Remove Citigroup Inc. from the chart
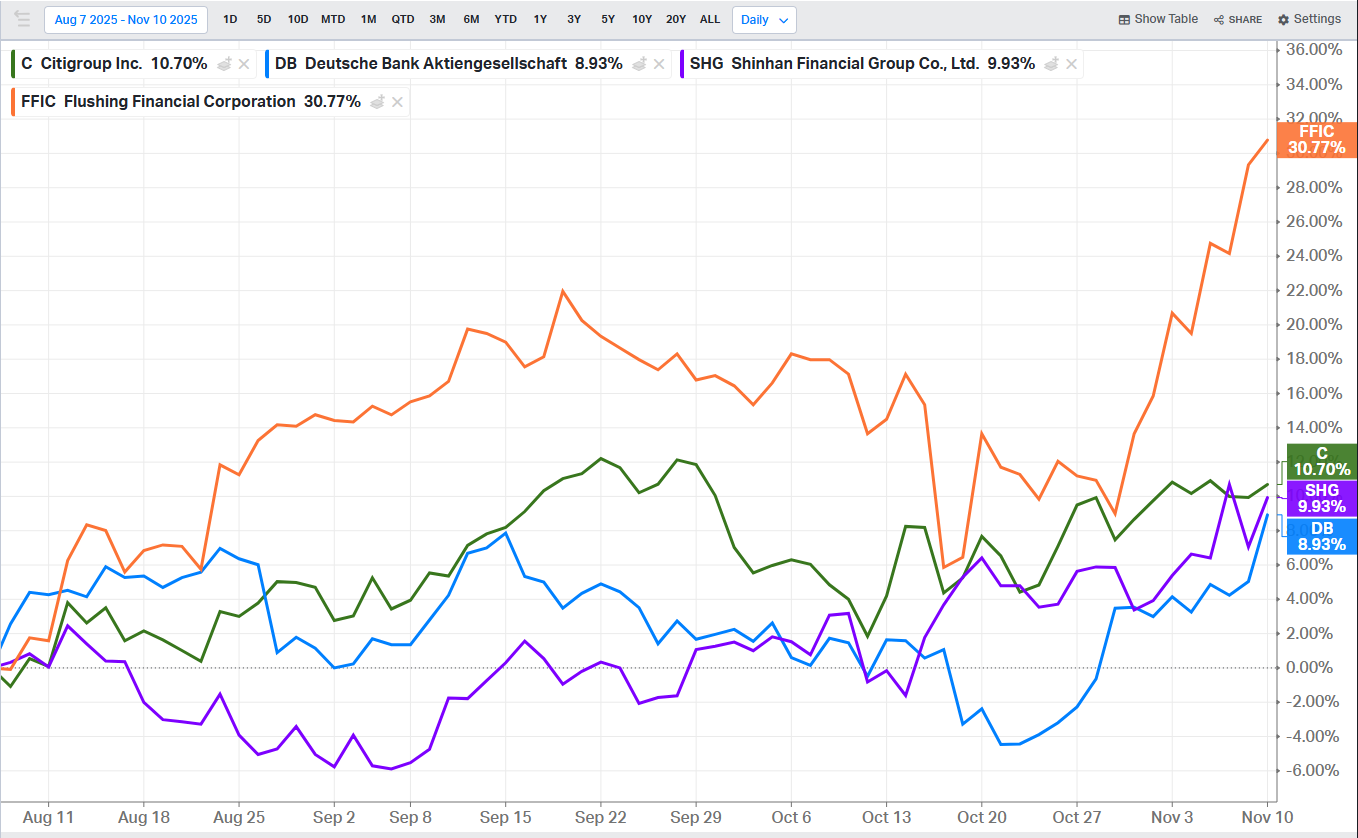 coord(244,64)
